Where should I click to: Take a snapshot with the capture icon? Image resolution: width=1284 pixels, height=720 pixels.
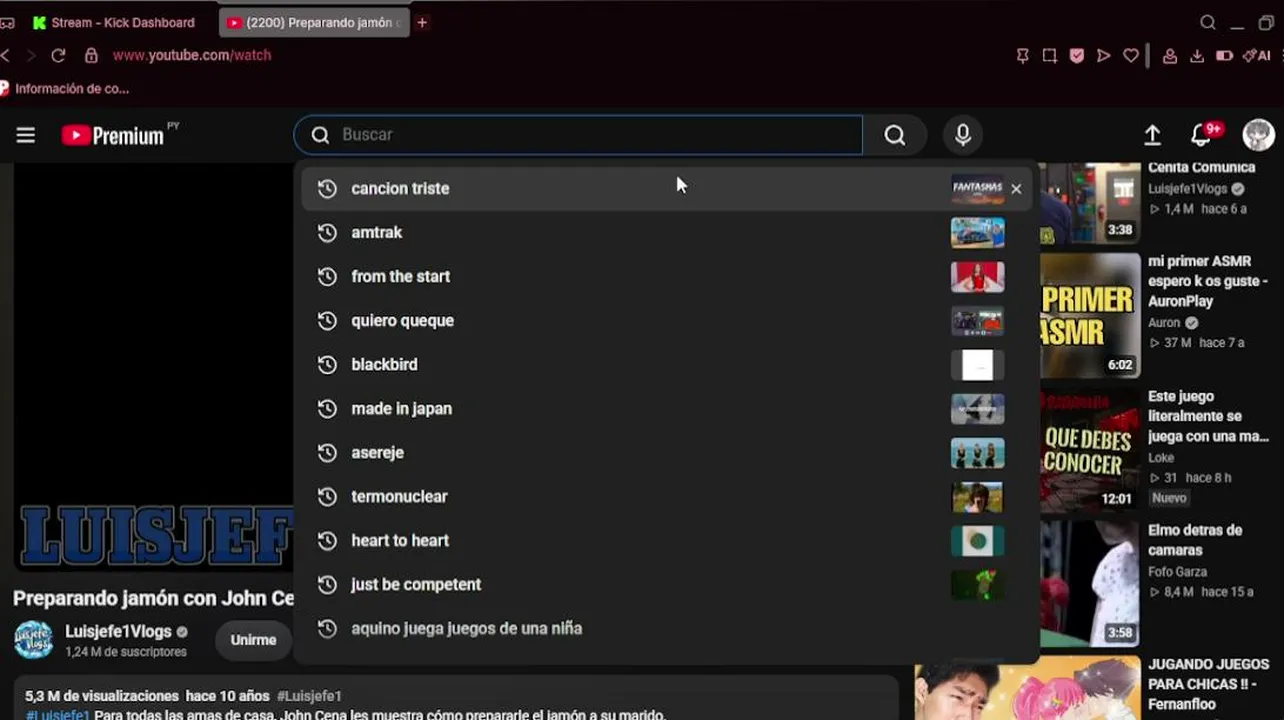(x=1049, y=56)
